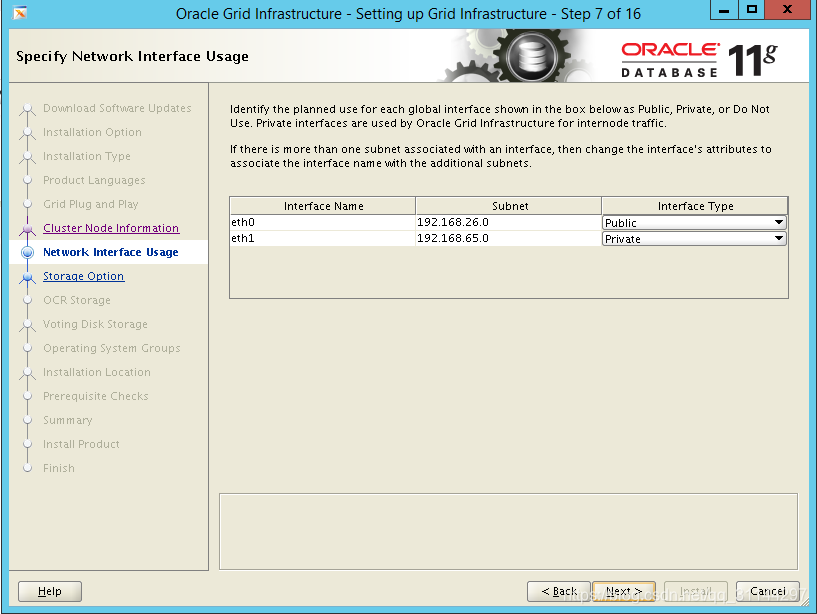Click the Installation Option step label
This screenshot has width=817, height=614.
[x=92, y=132]
